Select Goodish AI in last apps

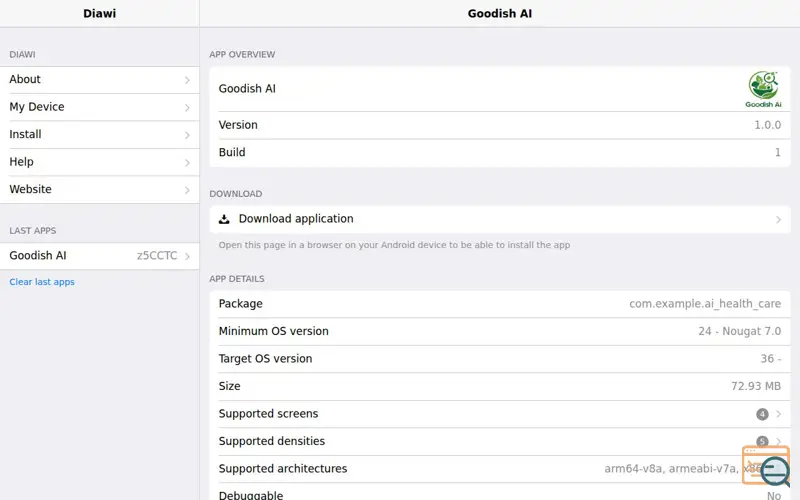point(99,256)
